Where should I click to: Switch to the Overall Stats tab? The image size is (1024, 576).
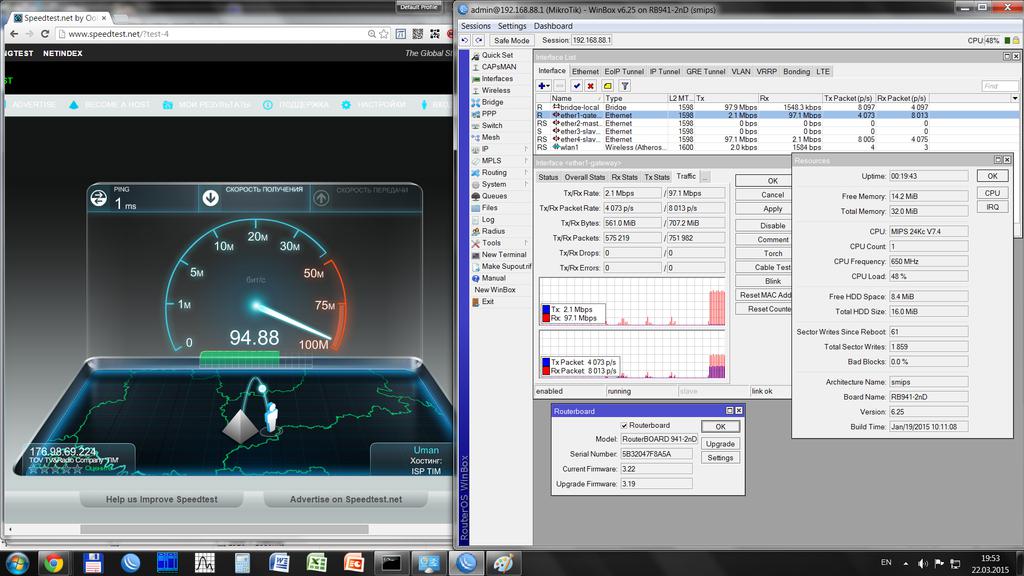(x=584, y=177)
